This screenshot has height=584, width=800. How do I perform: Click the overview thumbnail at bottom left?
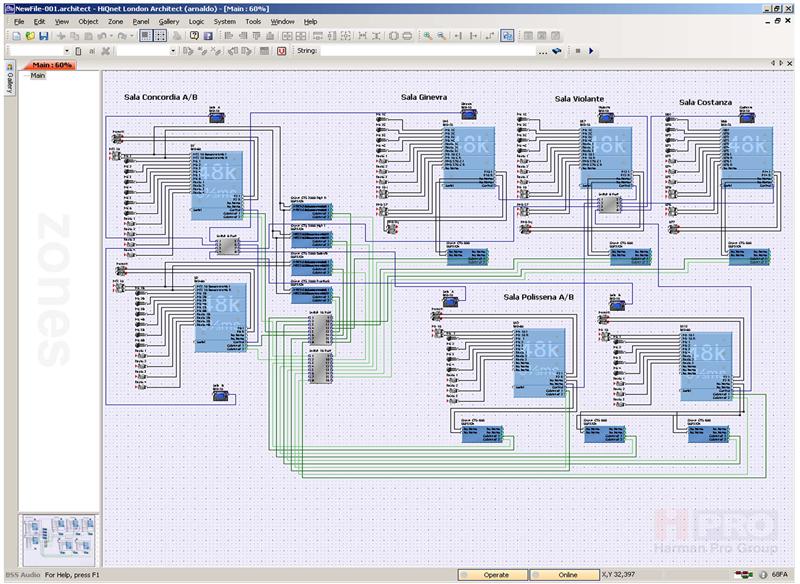point(59,540)
